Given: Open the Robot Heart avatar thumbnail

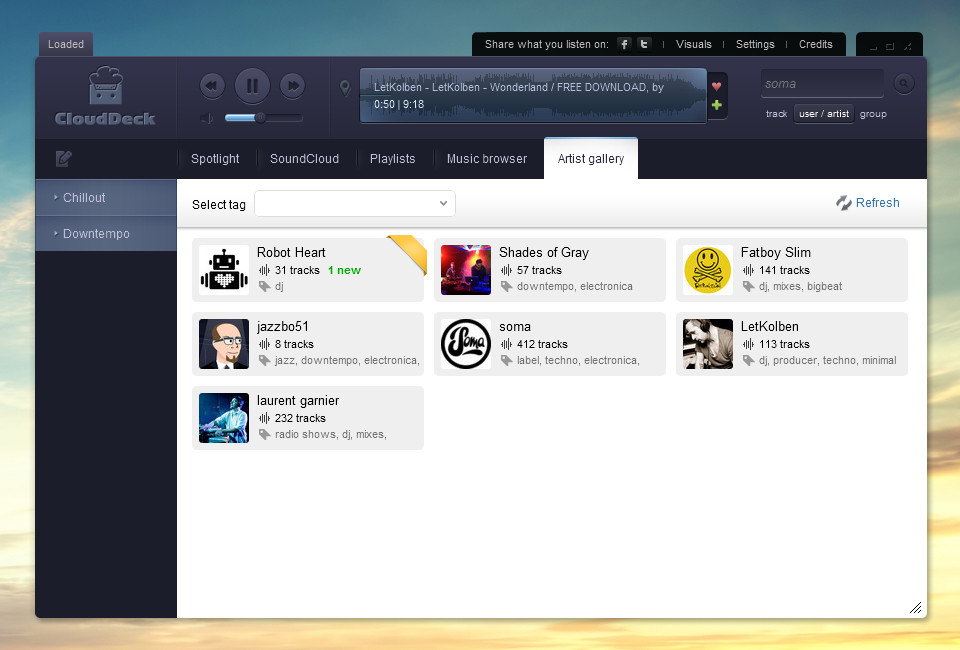Looking at the screenshot, I should tap(224, 270).
